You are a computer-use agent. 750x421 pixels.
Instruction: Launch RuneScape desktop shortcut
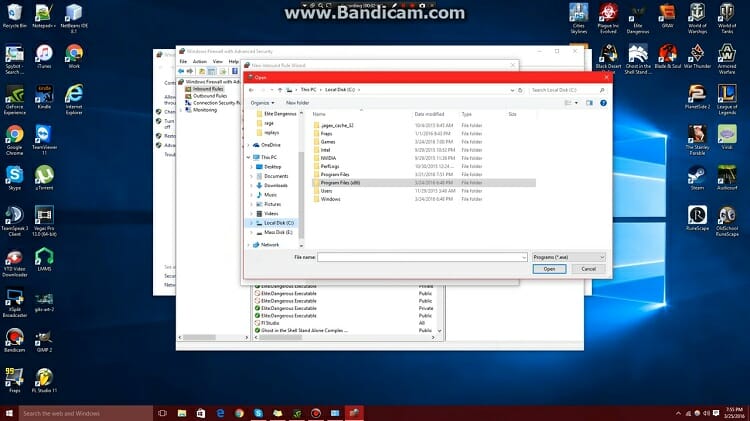(x=697, y=218)
